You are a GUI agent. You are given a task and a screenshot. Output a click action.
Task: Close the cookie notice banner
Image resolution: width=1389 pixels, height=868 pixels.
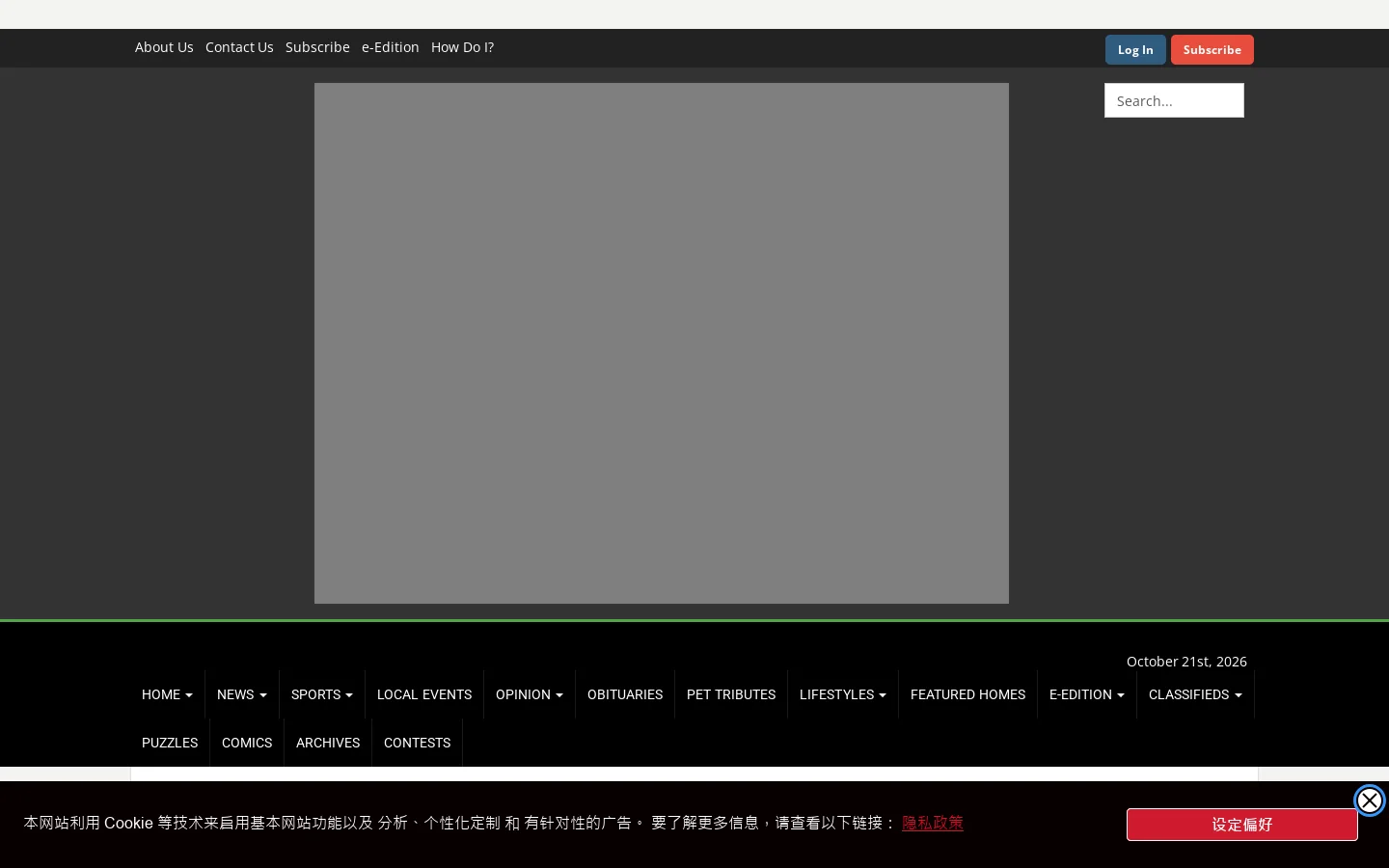(1369, 800)
